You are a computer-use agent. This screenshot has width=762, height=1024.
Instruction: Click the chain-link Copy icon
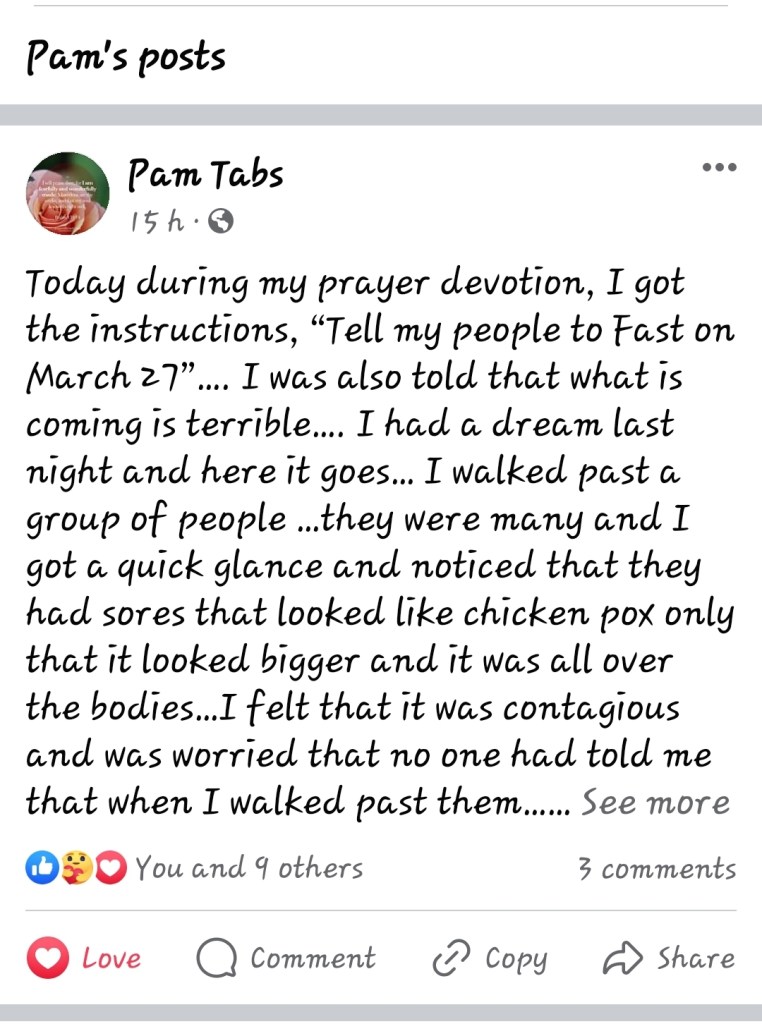(450, 960)
